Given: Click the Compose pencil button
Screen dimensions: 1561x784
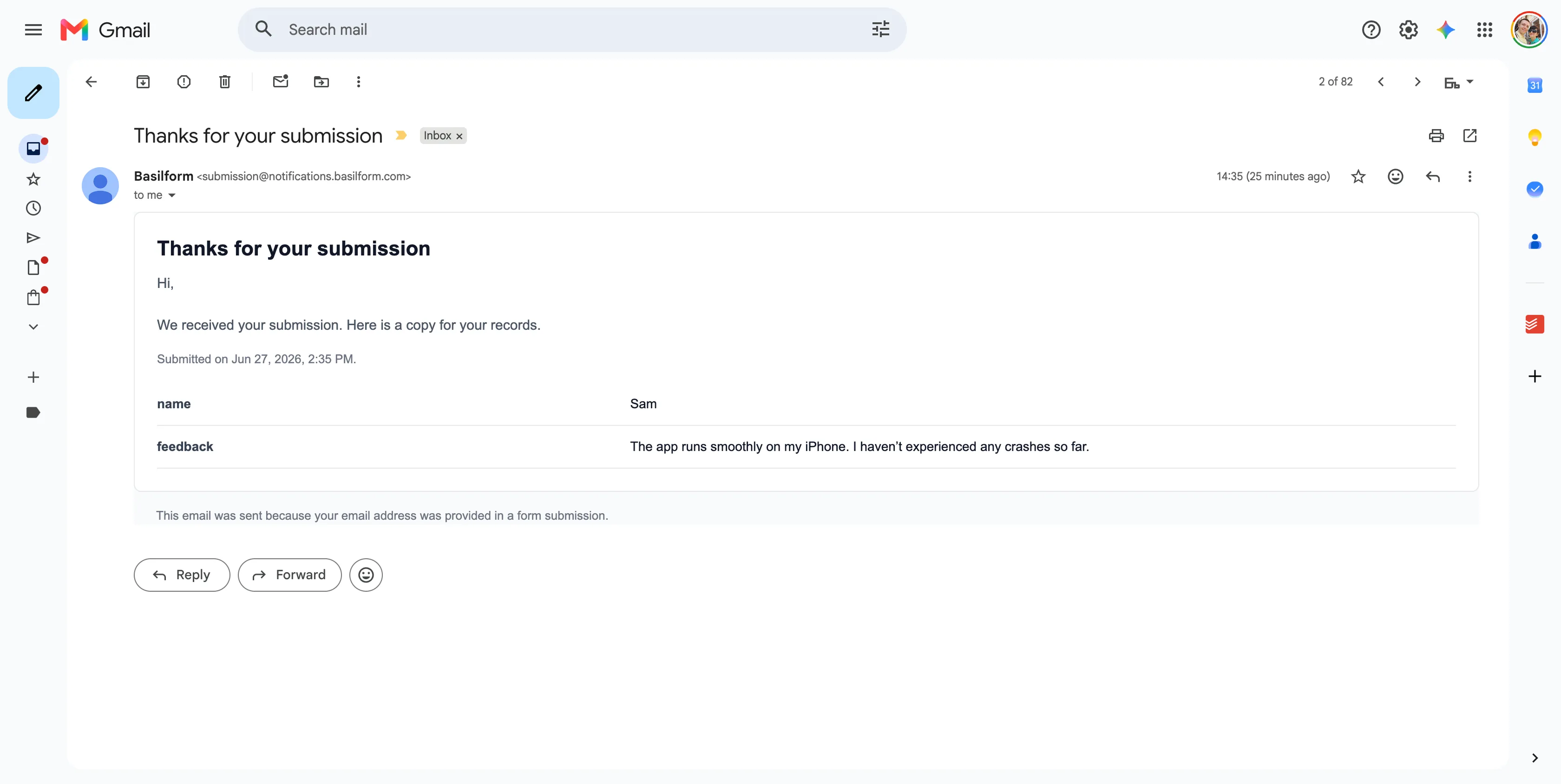Looking at the screenshot, I should point(33,93).
